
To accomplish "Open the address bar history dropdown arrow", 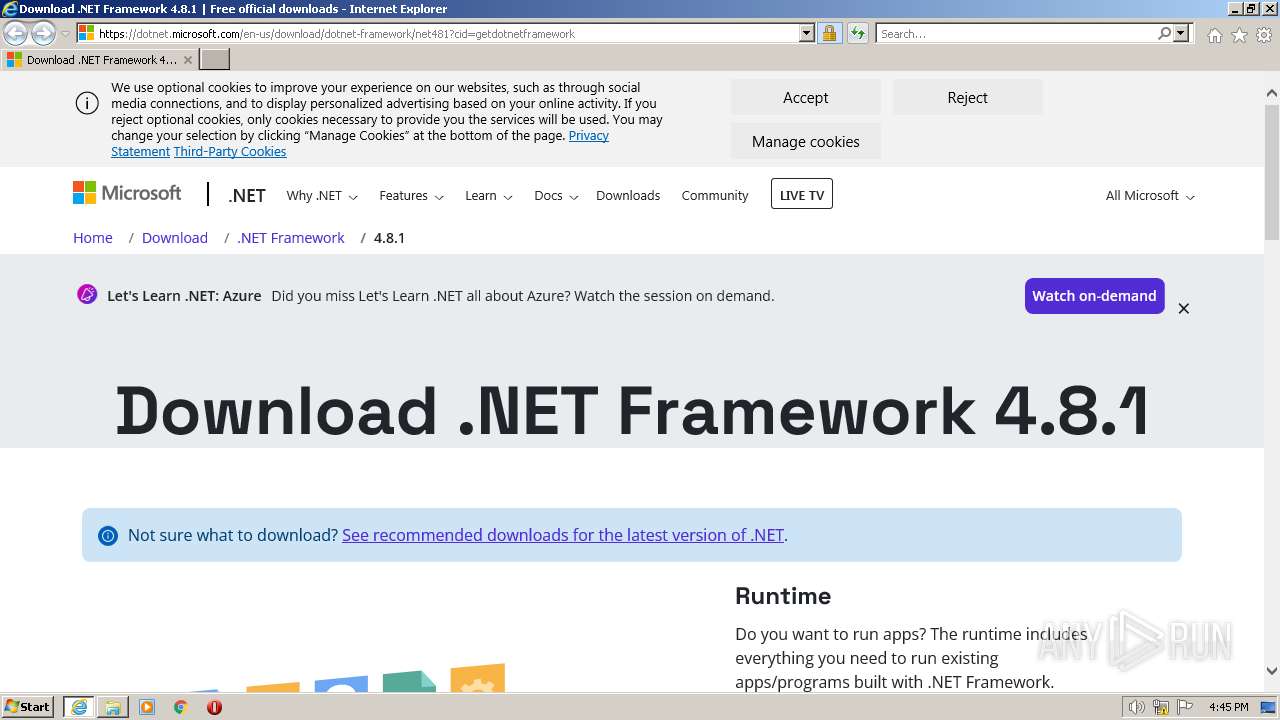I will pos(807,33).
